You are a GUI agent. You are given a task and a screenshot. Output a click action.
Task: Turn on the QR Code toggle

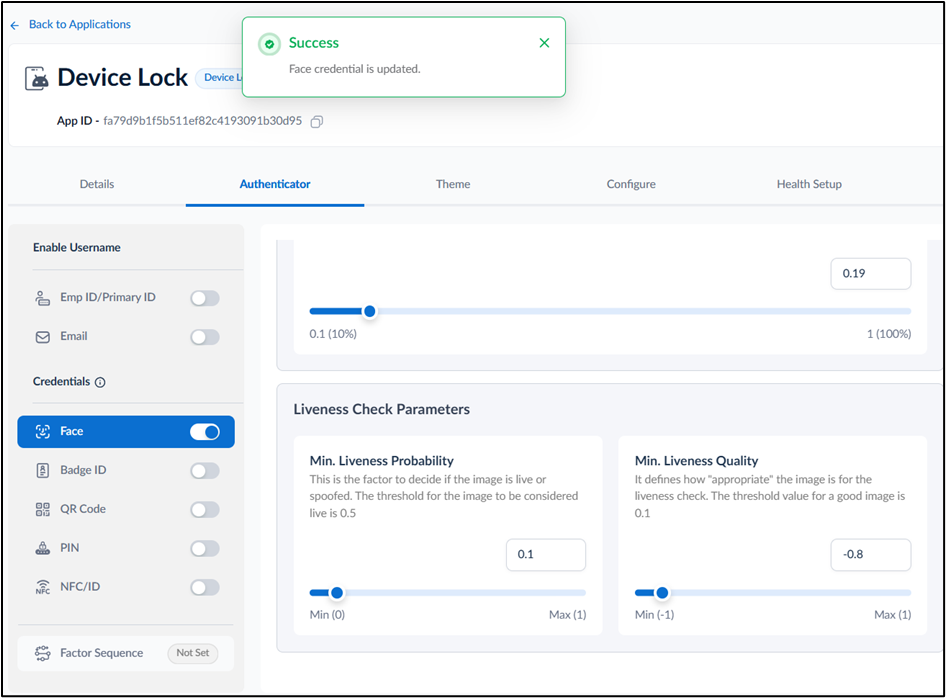tap(205, 510)
